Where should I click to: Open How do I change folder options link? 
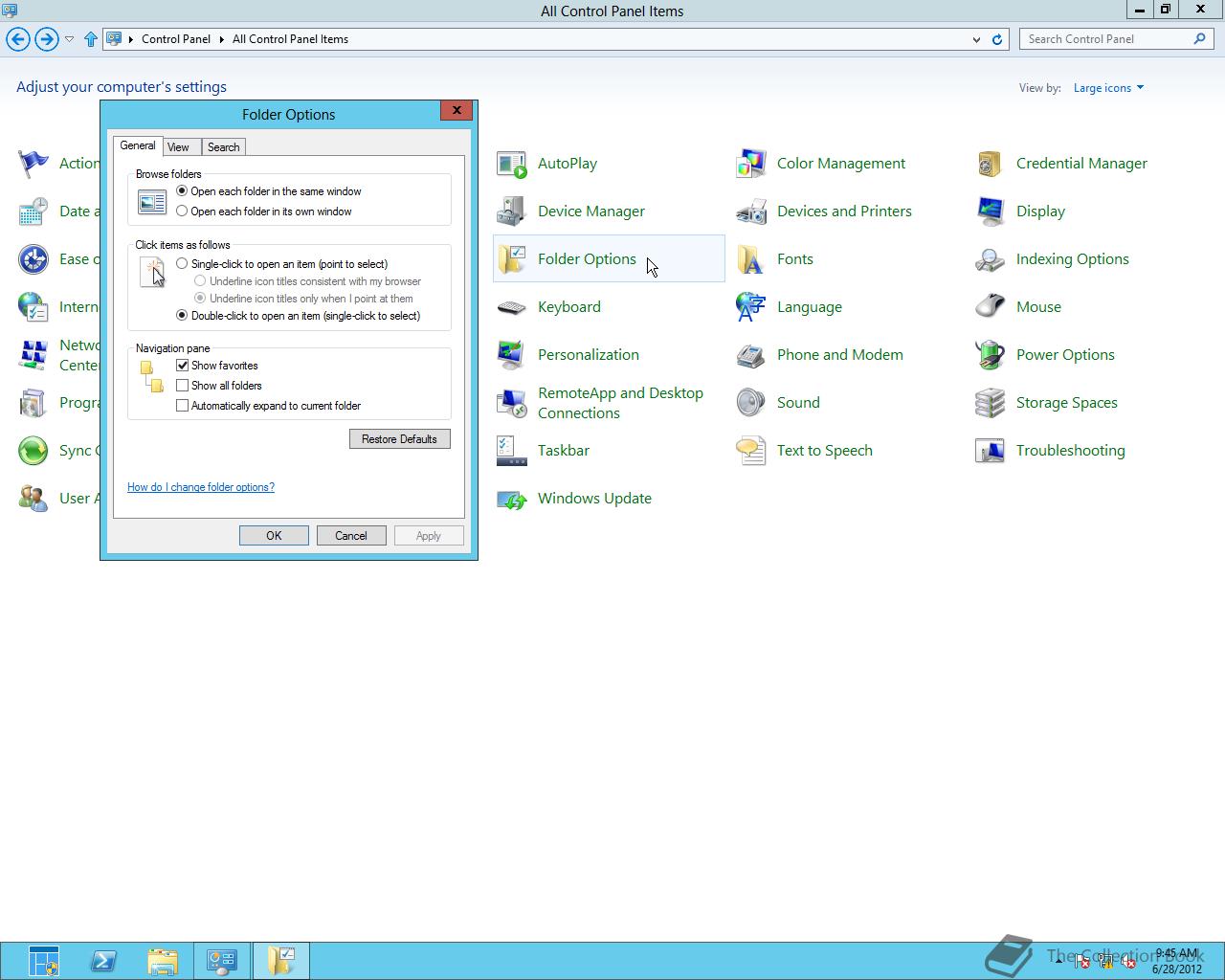[x=201, y=487]
